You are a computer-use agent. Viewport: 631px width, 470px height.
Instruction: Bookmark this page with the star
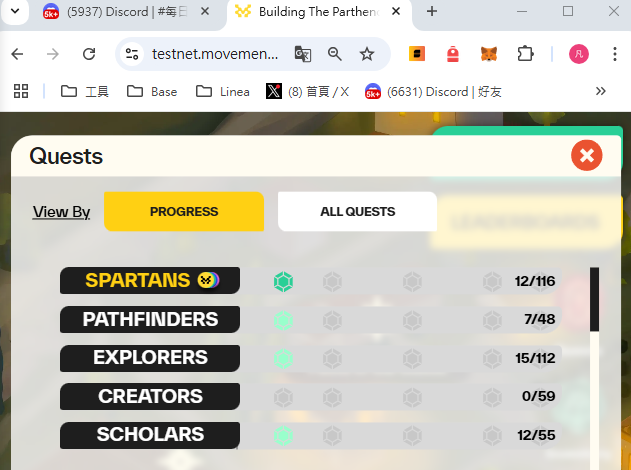[x=367, y=54]
